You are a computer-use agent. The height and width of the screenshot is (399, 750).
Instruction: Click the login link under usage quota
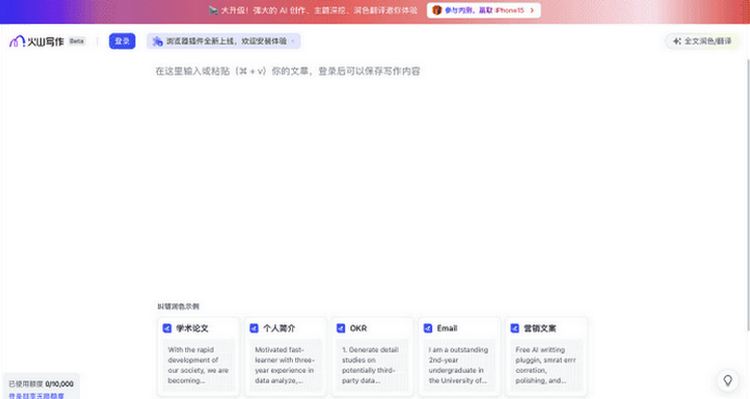36,396
